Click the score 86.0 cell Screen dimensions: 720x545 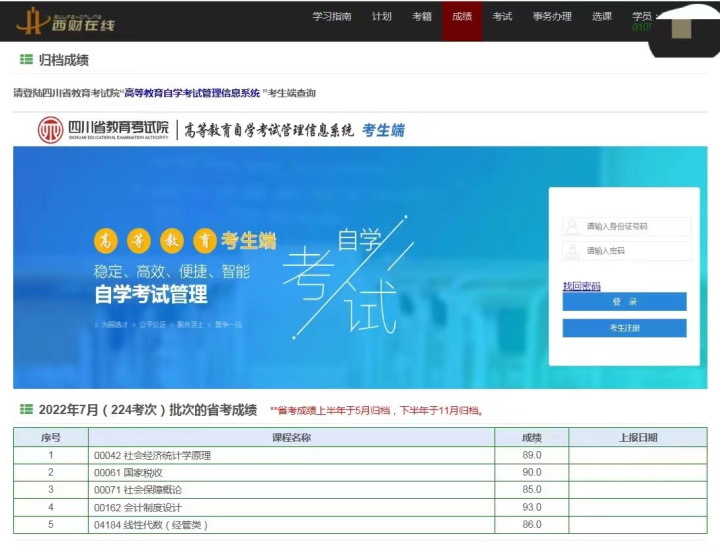pyautogui.click(x=532, y=524)
